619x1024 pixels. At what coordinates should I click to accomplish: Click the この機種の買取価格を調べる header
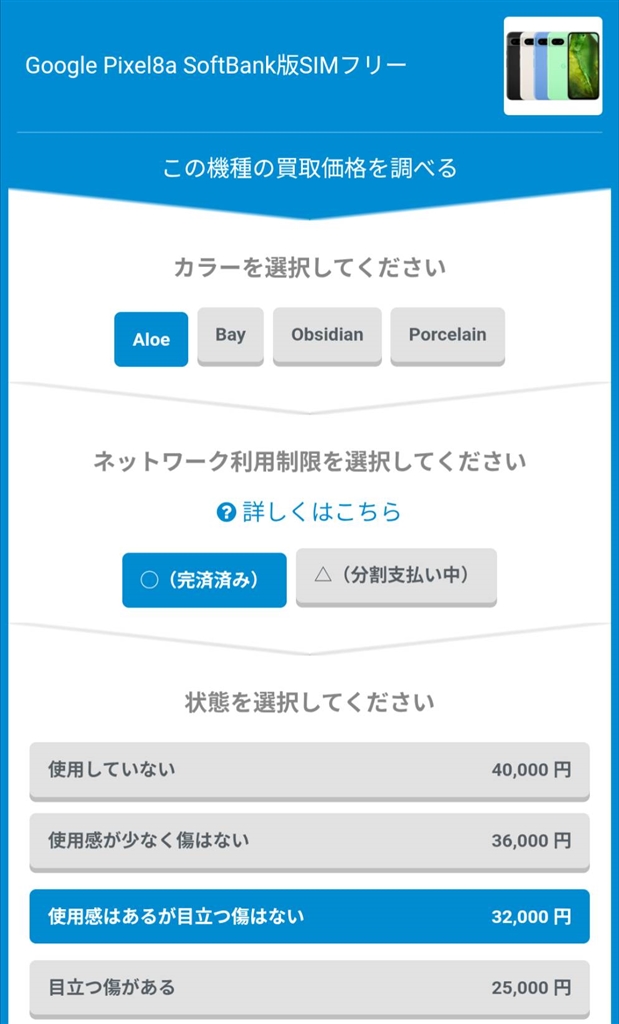tap(309, 168)
